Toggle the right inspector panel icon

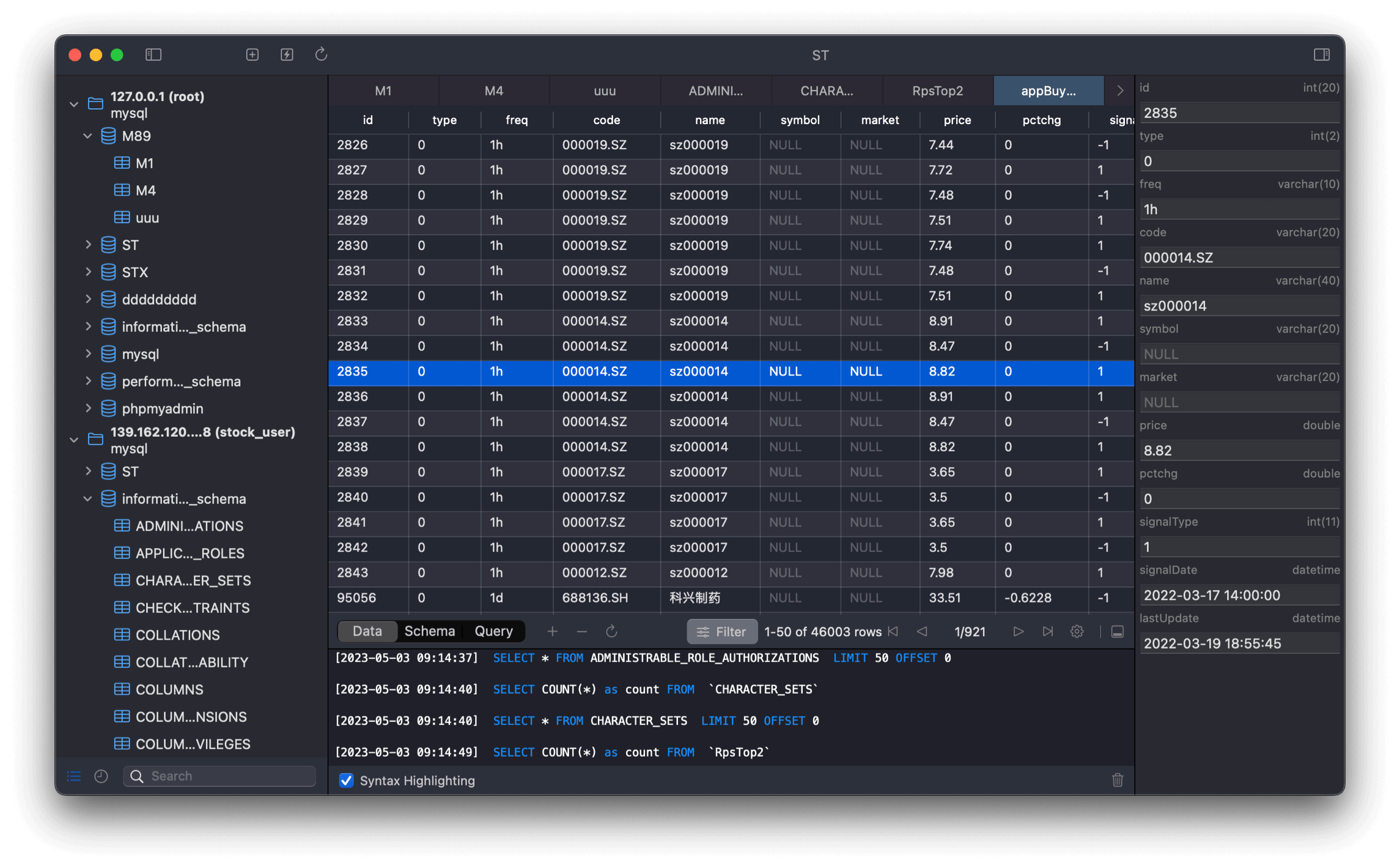(1321, 55)
